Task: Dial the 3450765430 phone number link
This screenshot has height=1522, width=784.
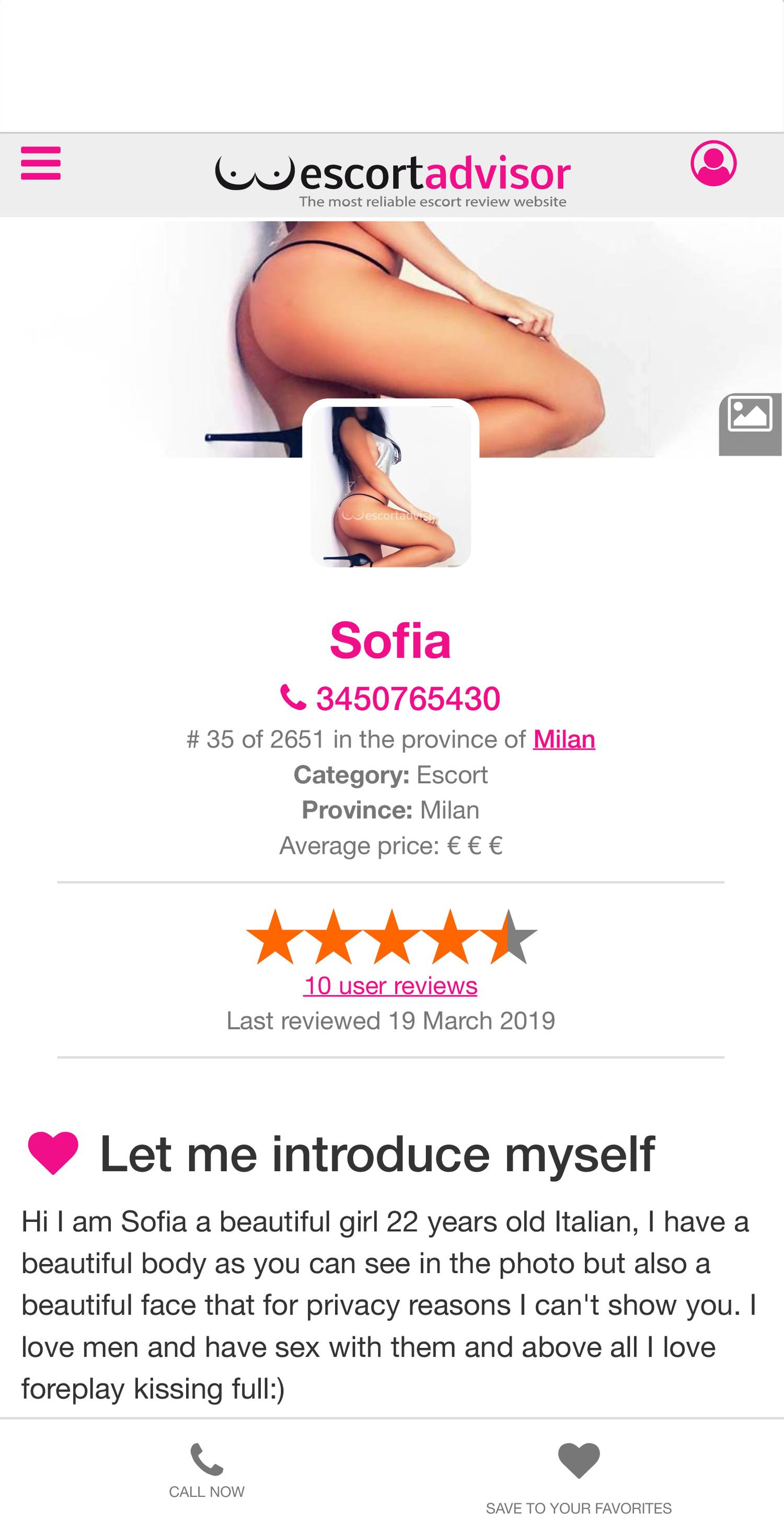Action: (x=408, y=699)
